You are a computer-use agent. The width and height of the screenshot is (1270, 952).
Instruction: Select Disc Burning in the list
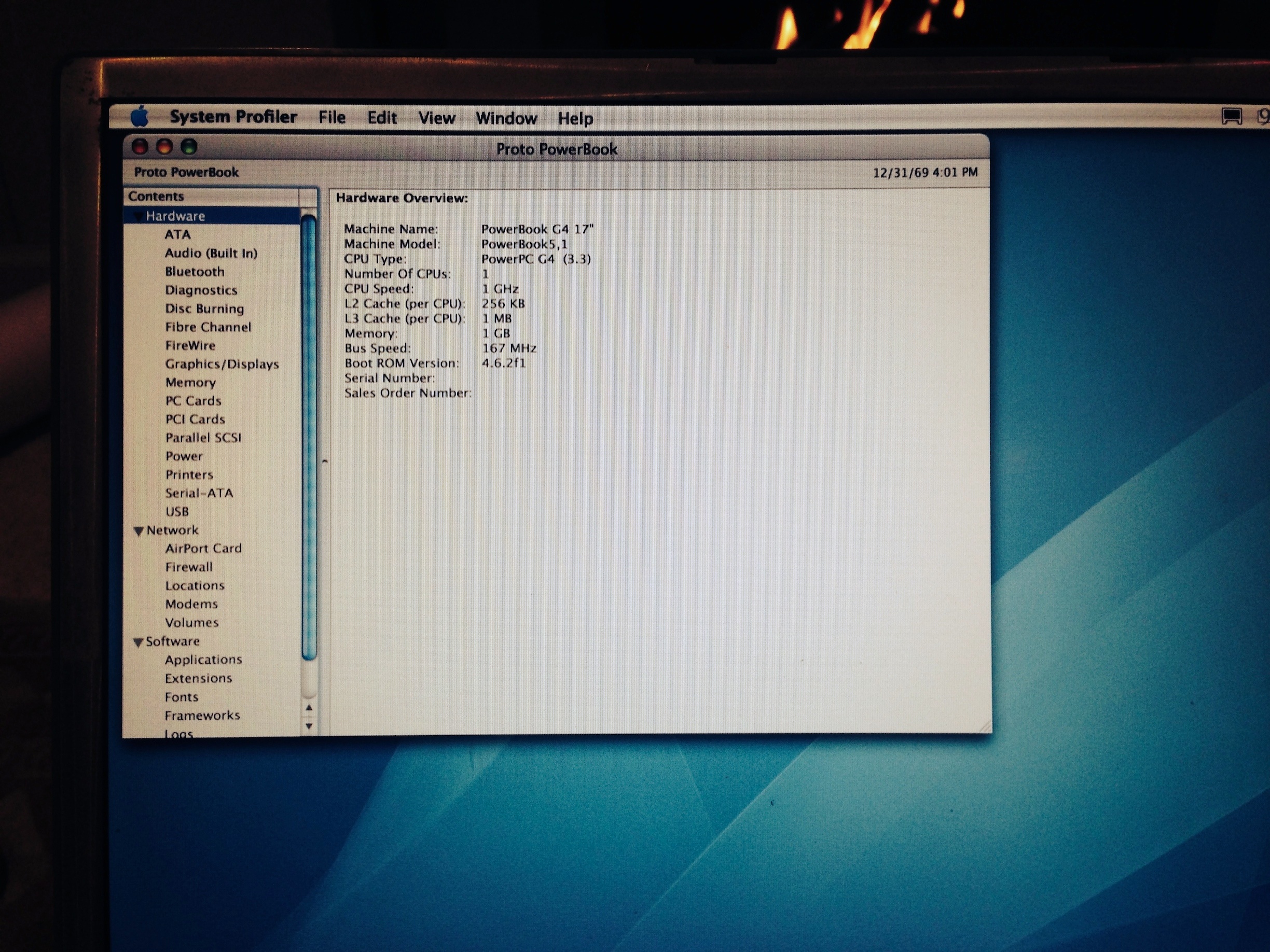pyautogui.click(x=204, y=309)
